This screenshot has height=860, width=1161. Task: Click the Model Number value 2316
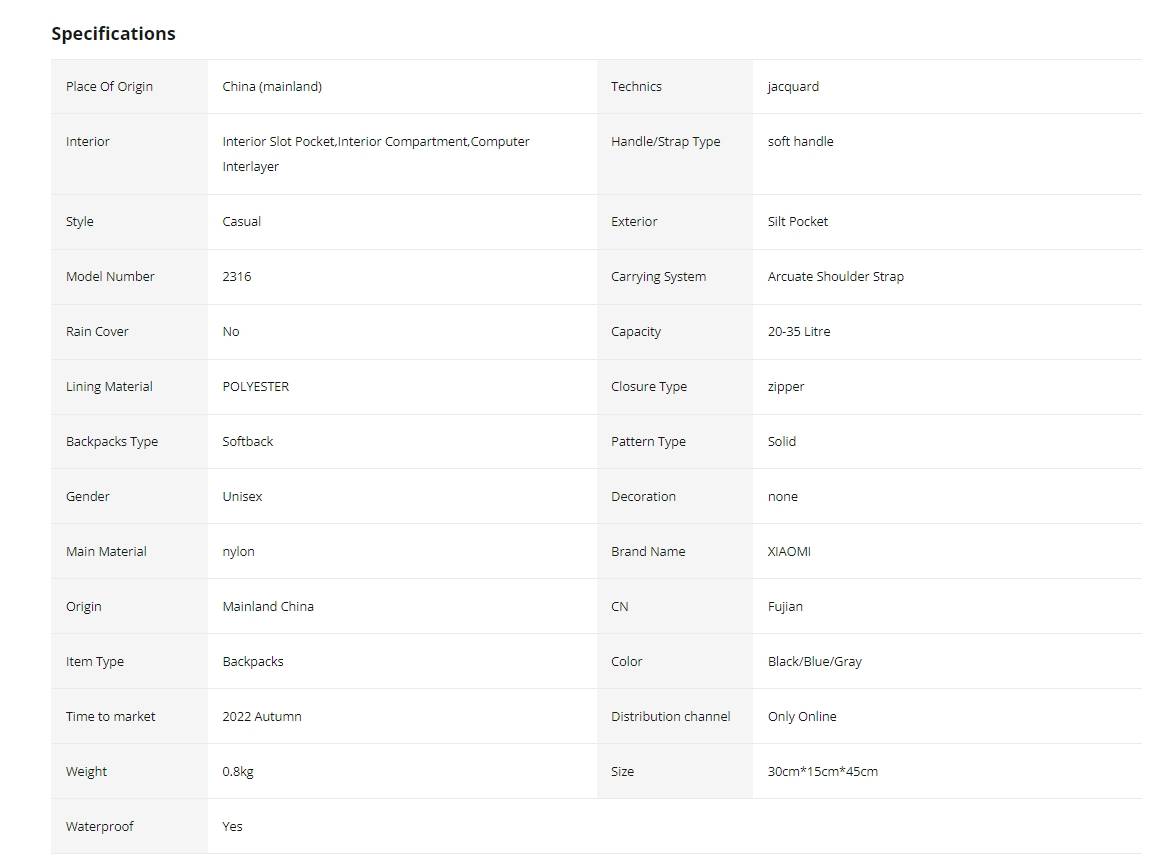click(236, 276)
